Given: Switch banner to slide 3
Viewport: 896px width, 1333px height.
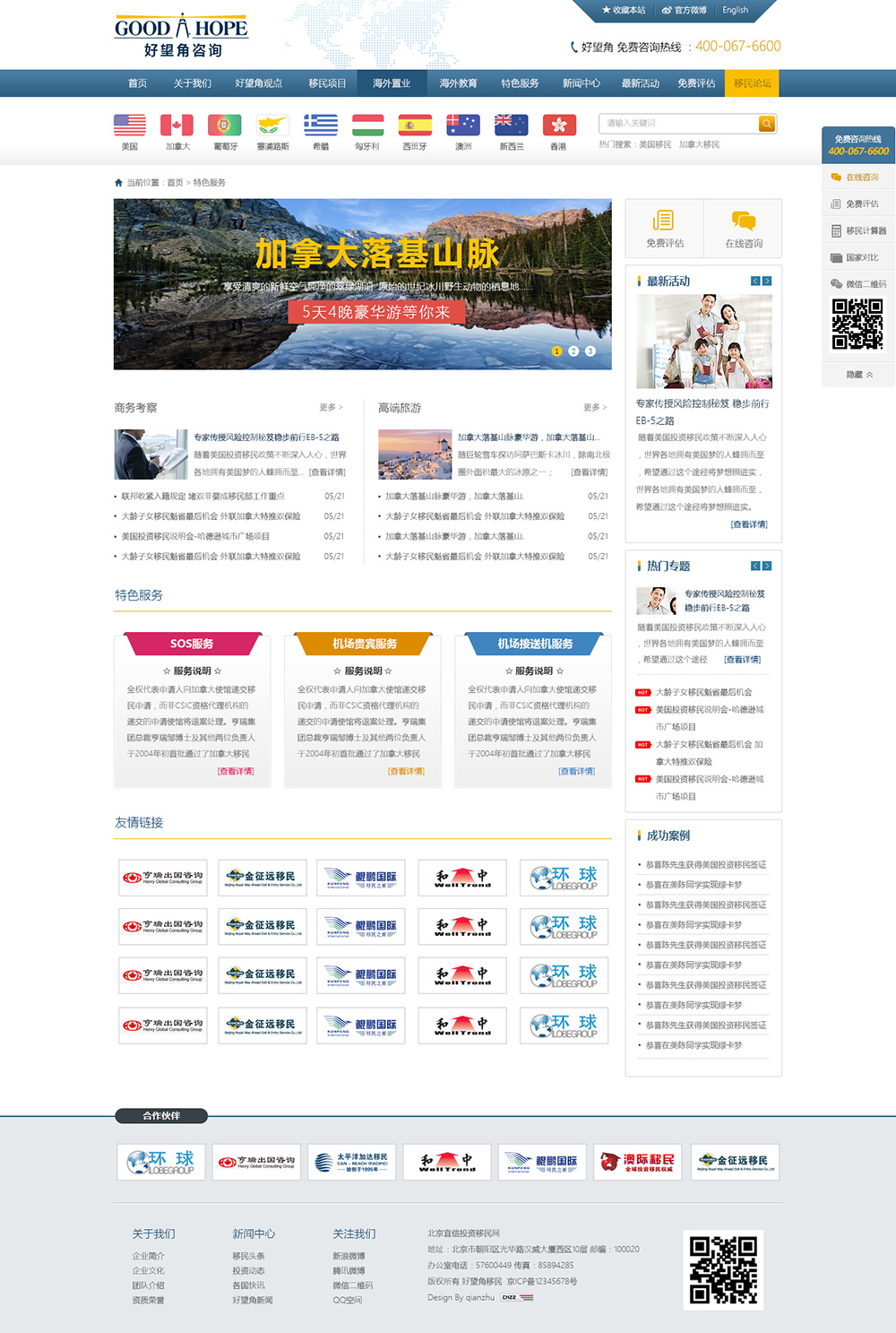Looking at the screenshot, I should [x=590, y=351].
